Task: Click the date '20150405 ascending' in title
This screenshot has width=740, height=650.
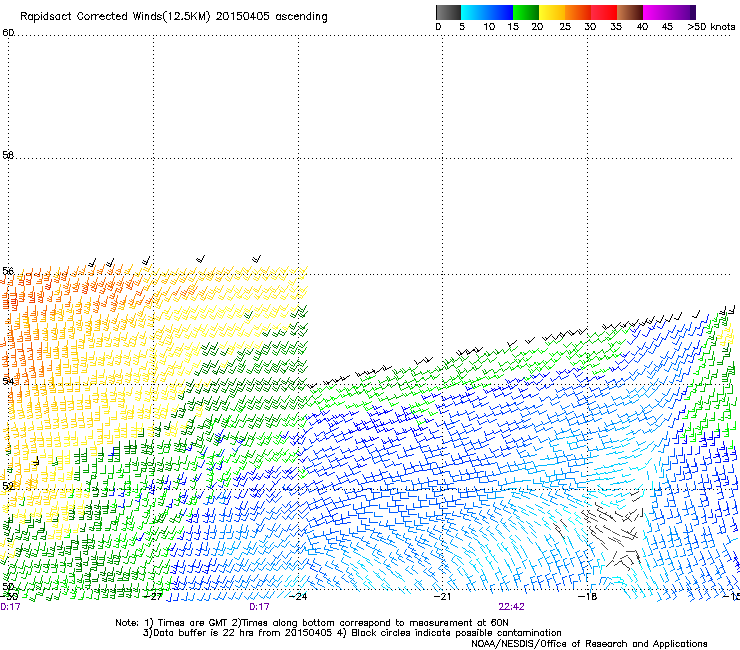Action: pos(271,17)
